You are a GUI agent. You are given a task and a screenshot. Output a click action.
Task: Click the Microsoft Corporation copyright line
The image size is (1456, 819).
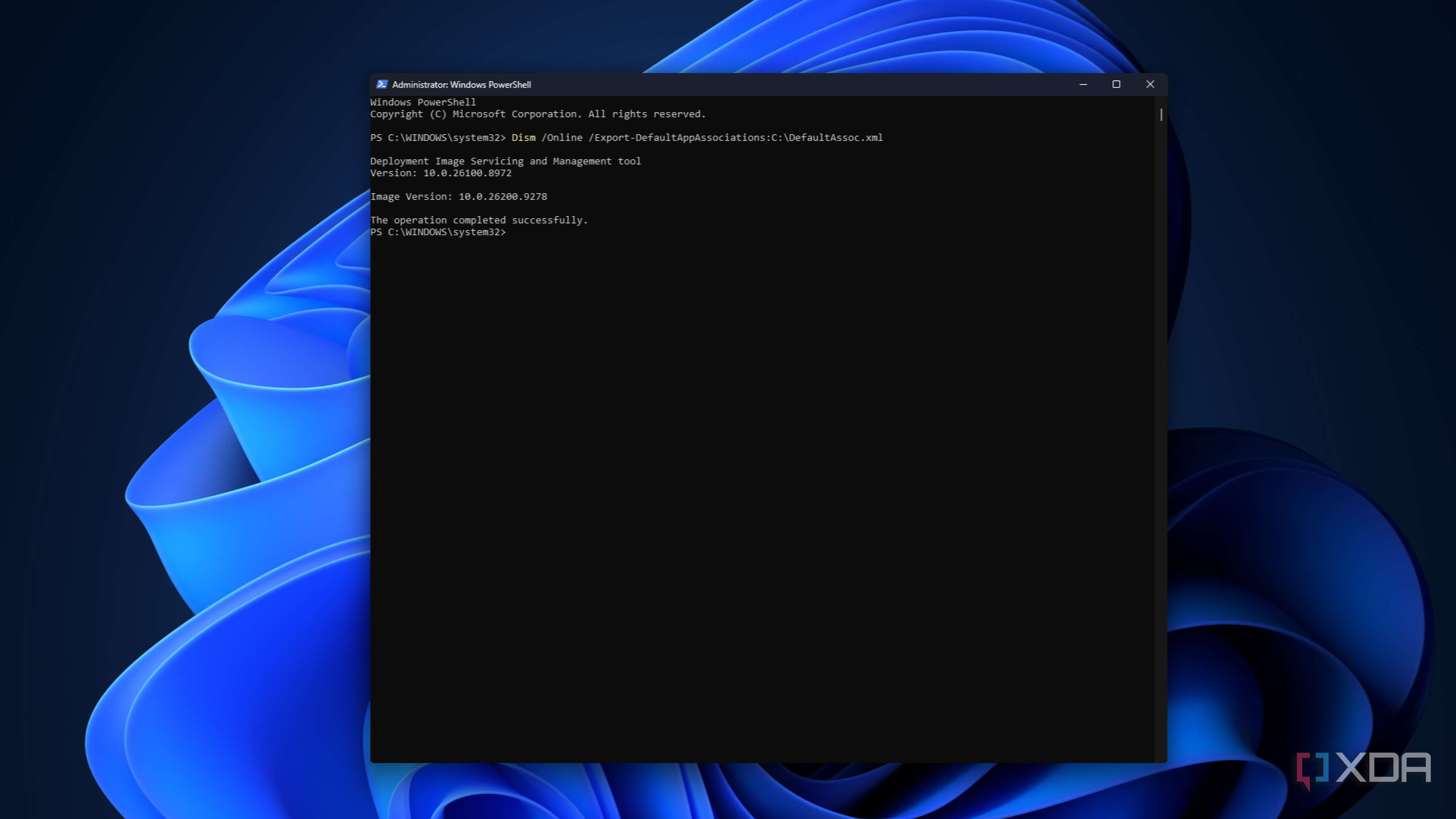(x=538, y=114)
